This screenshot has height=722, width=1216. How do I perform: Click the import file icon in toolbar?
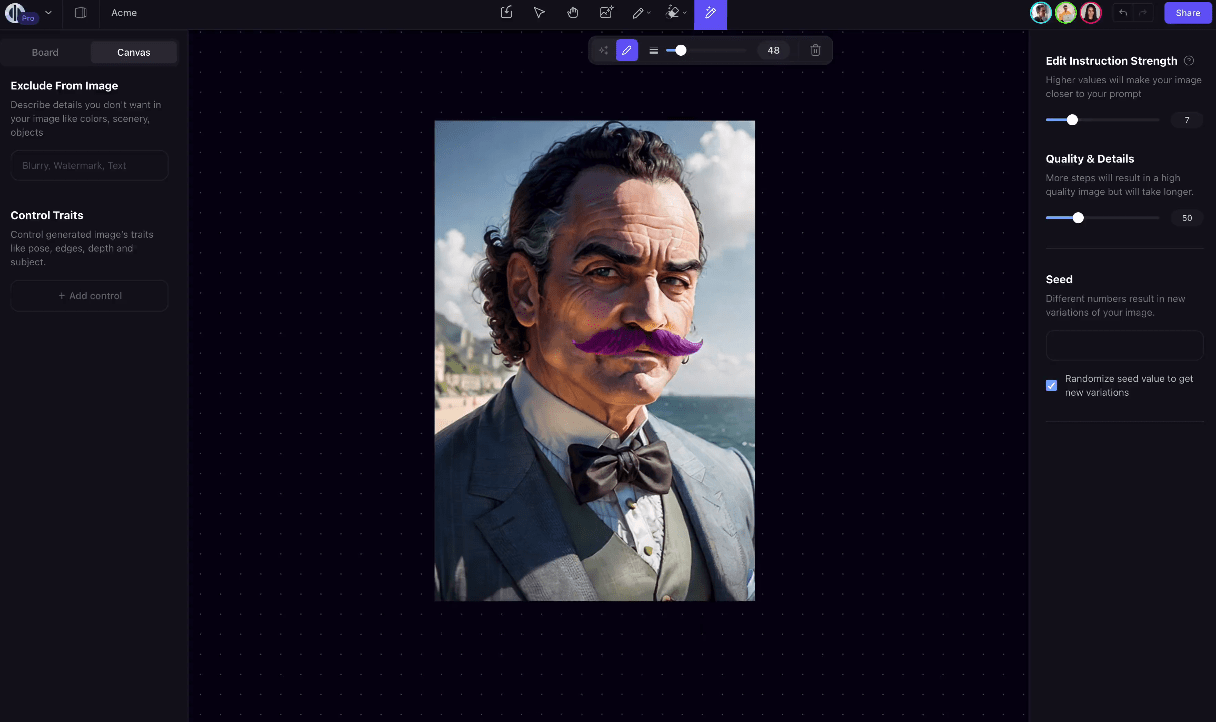(506, 13)
